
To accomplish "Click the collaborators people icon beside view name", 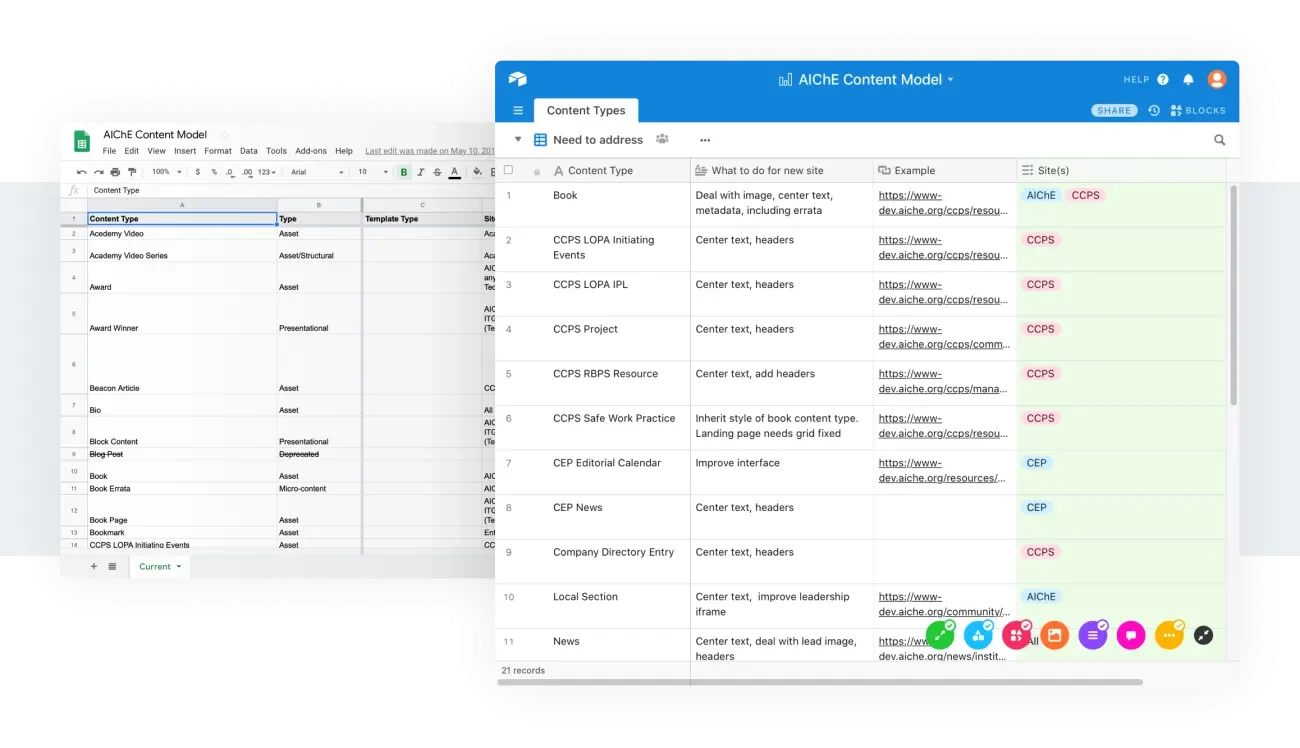I will 662,139.
